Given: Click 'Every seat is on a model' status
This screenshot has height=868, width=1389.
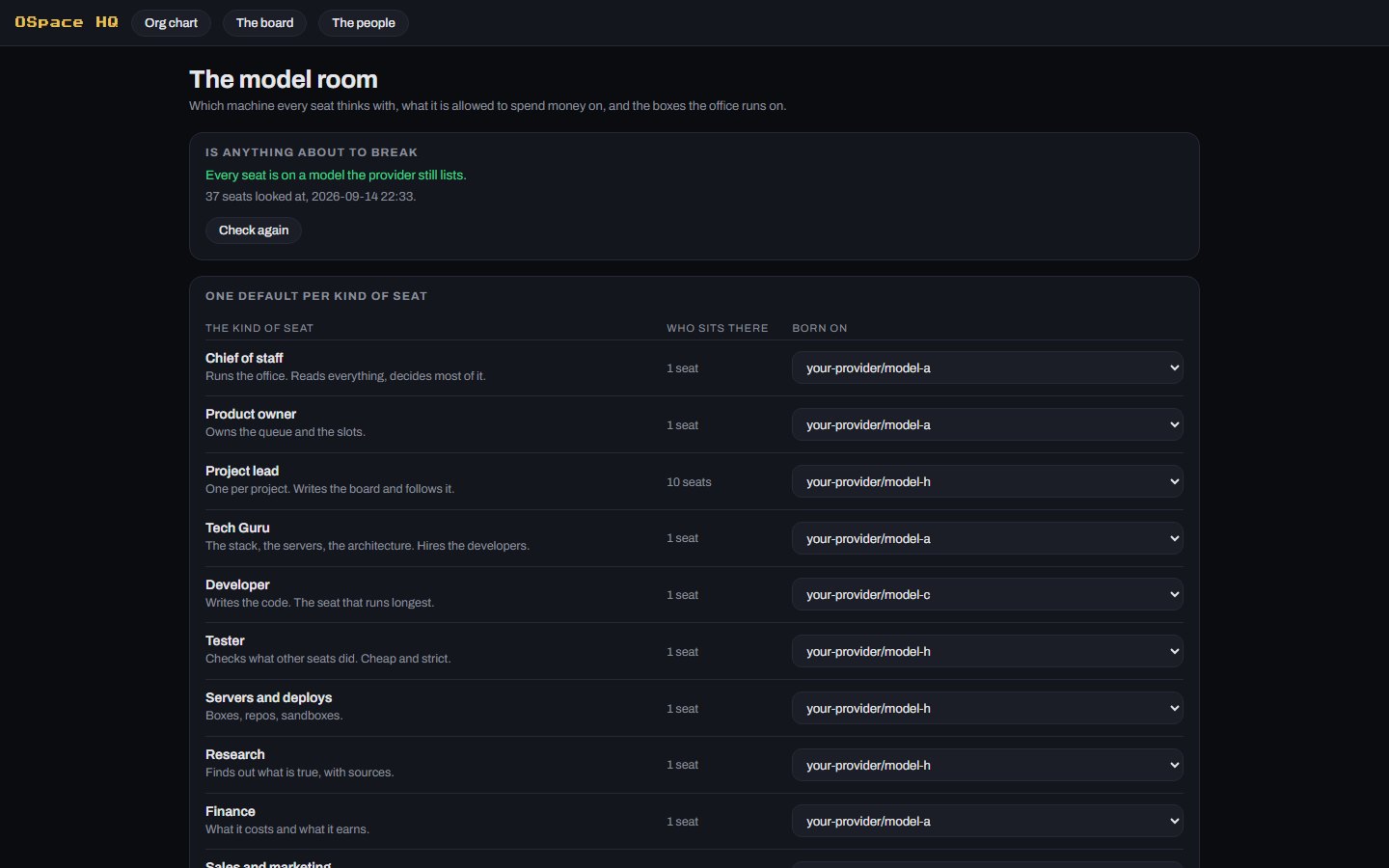Looking at the screenshot, I should (336, 176).
